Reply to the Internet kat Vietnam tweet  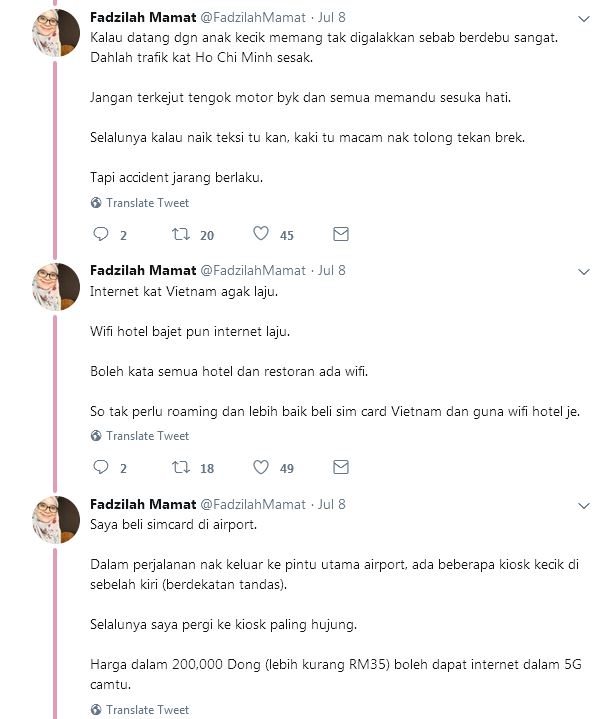pos(101,467)
